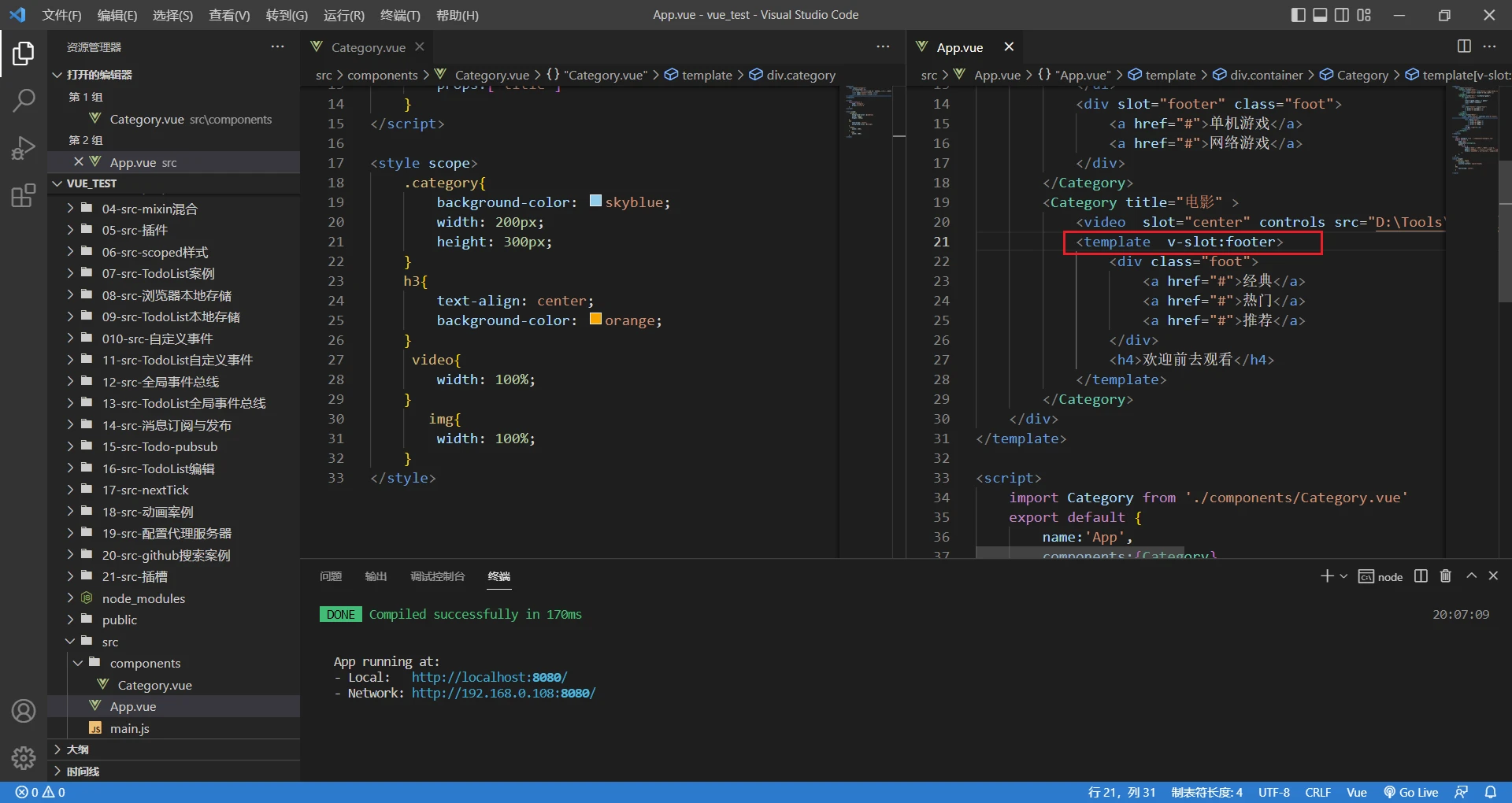Split the App.vue editor right

pyautogui.click(x=1464, y=46)
